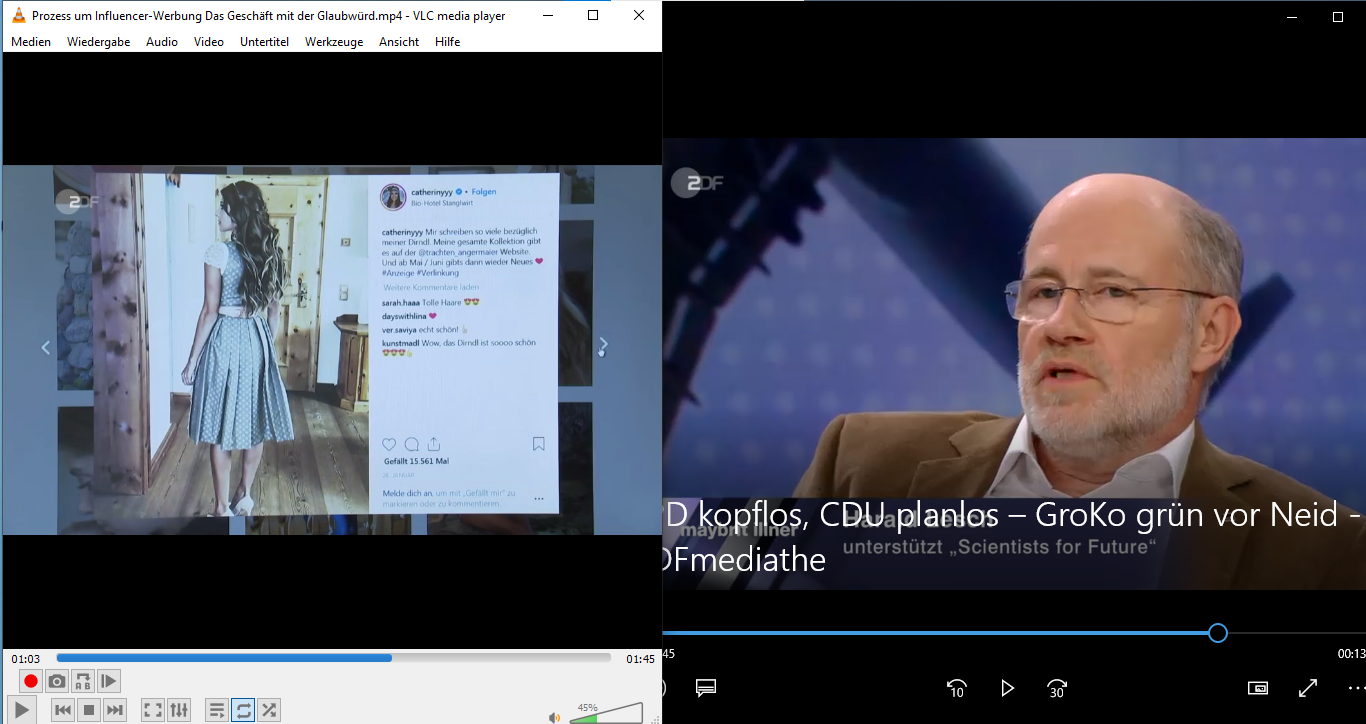Show the VLC playlist

[216, 710]
